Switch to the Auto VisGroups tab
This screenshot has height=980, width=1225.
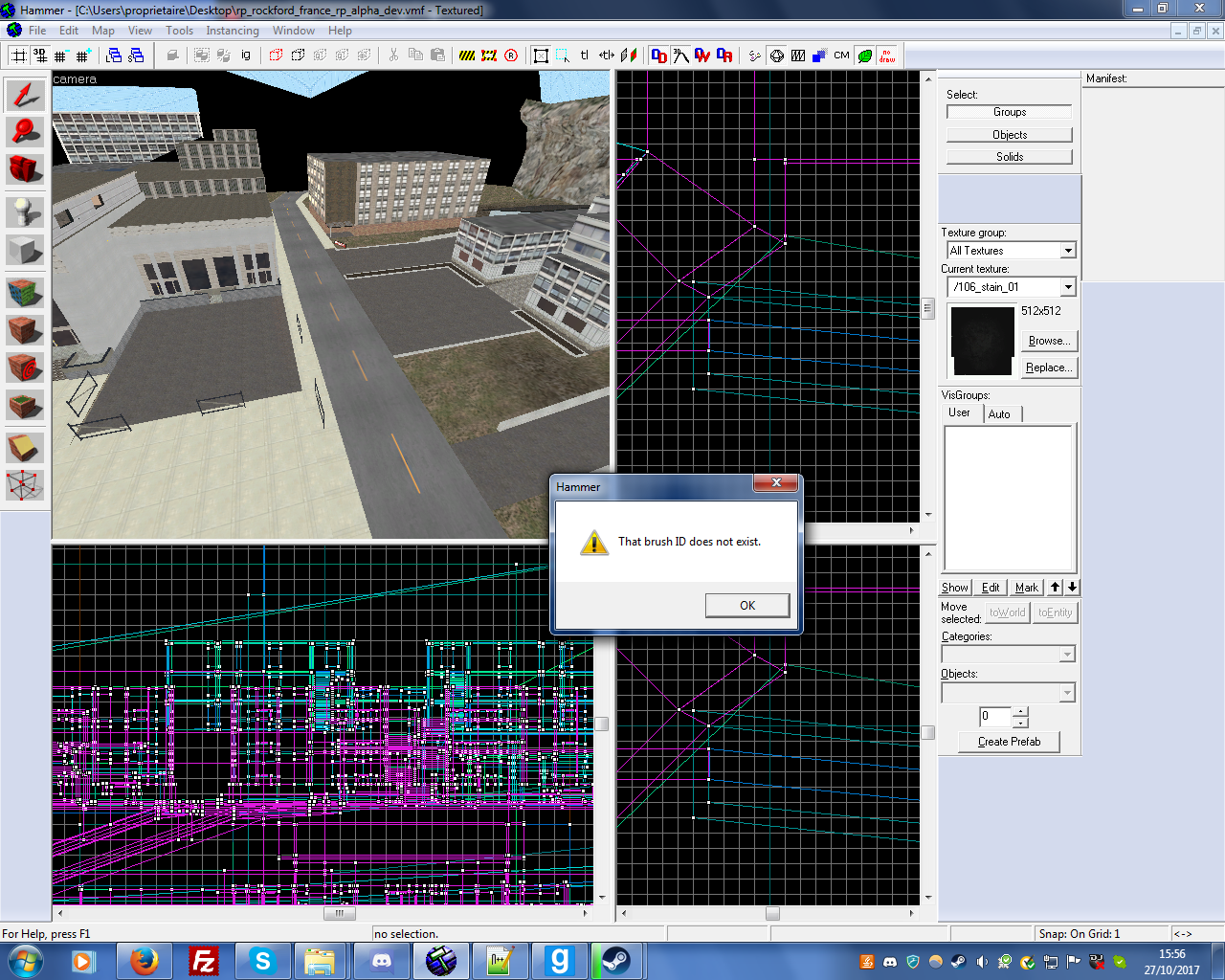[x=1001, y=414]
